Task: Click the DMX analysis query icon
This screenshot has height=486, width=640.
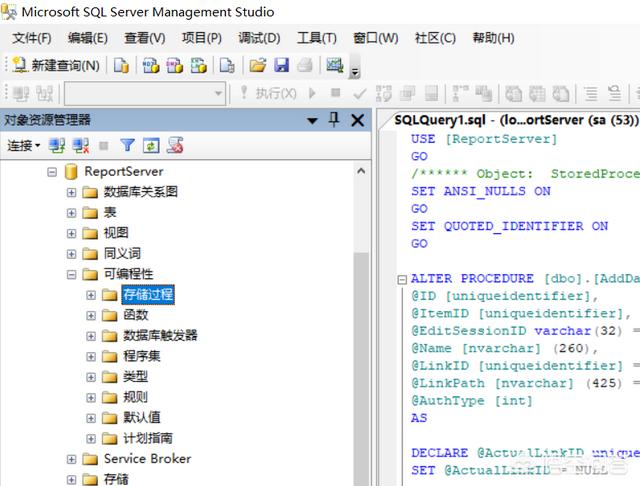Action: [x=175, y=65]
